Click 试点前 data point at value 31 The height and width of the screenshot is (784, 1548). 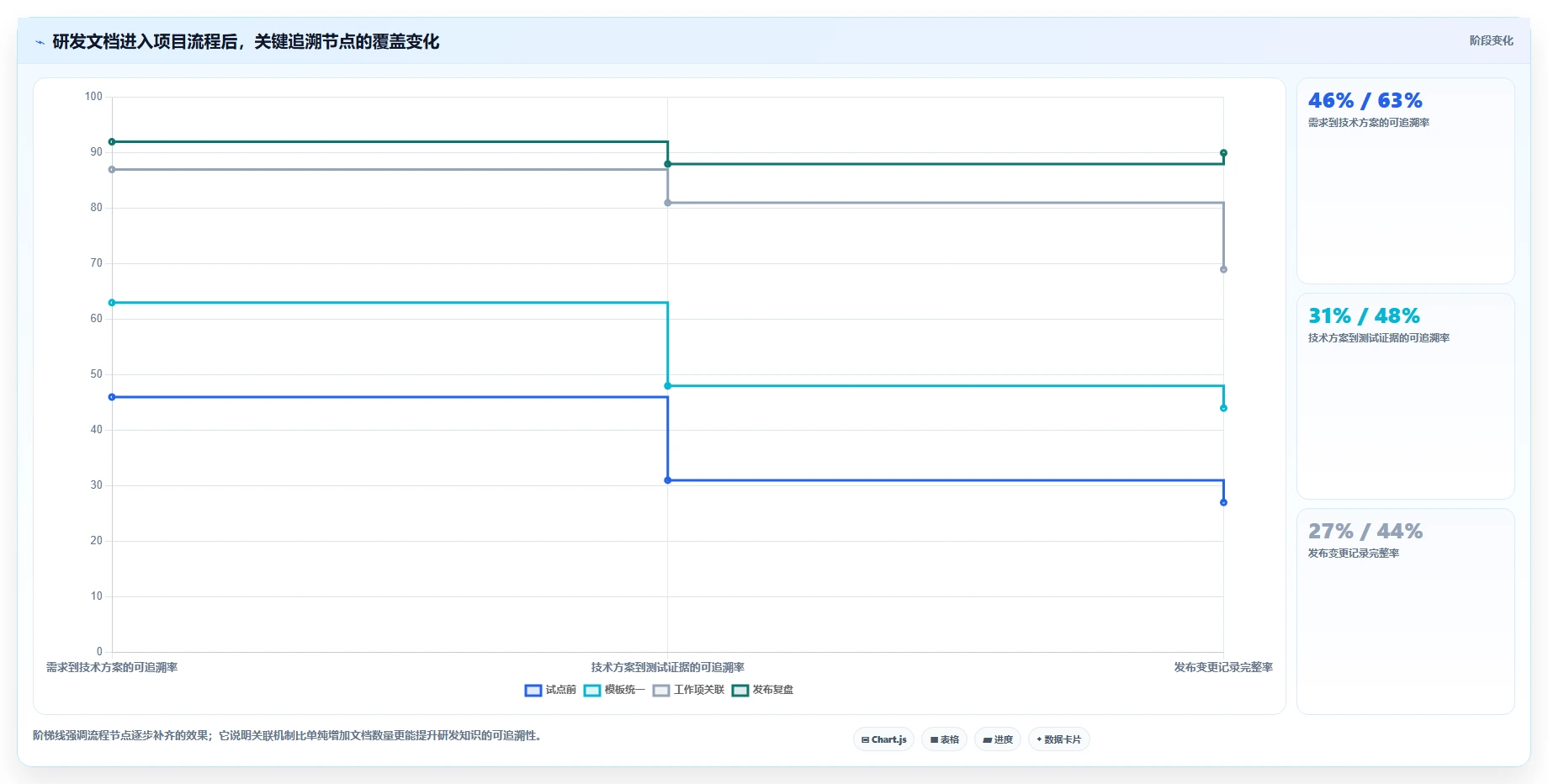coord(668,480)
